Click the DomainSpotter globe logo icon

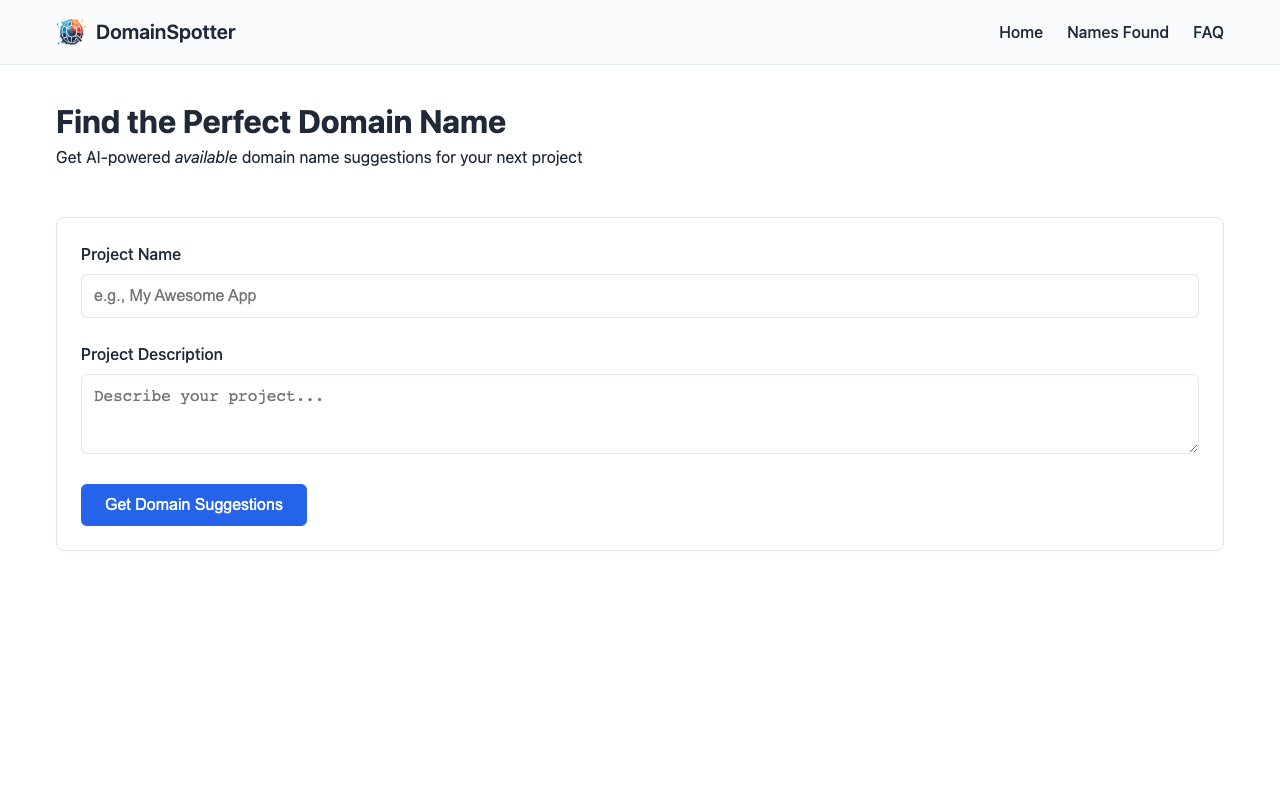[71, 32]
